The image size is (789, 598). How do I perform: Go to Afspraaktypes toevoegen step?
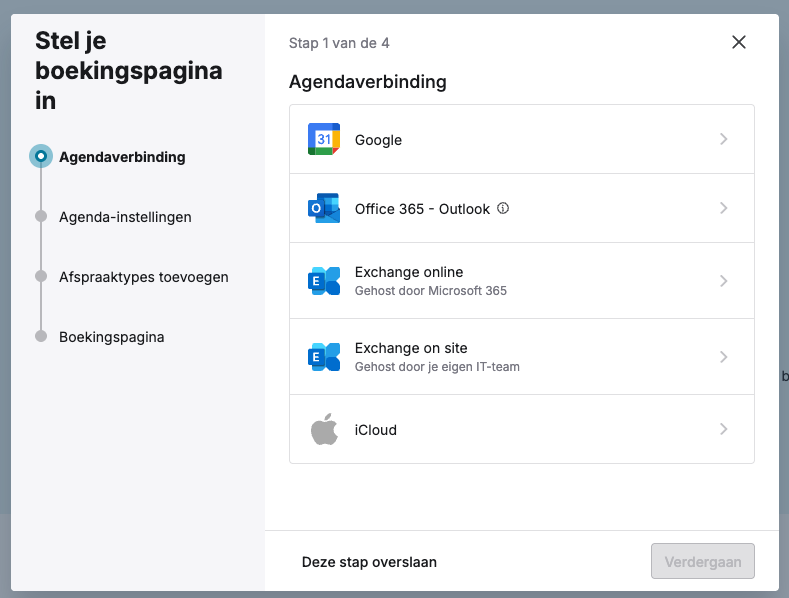(x=143, y=277)
